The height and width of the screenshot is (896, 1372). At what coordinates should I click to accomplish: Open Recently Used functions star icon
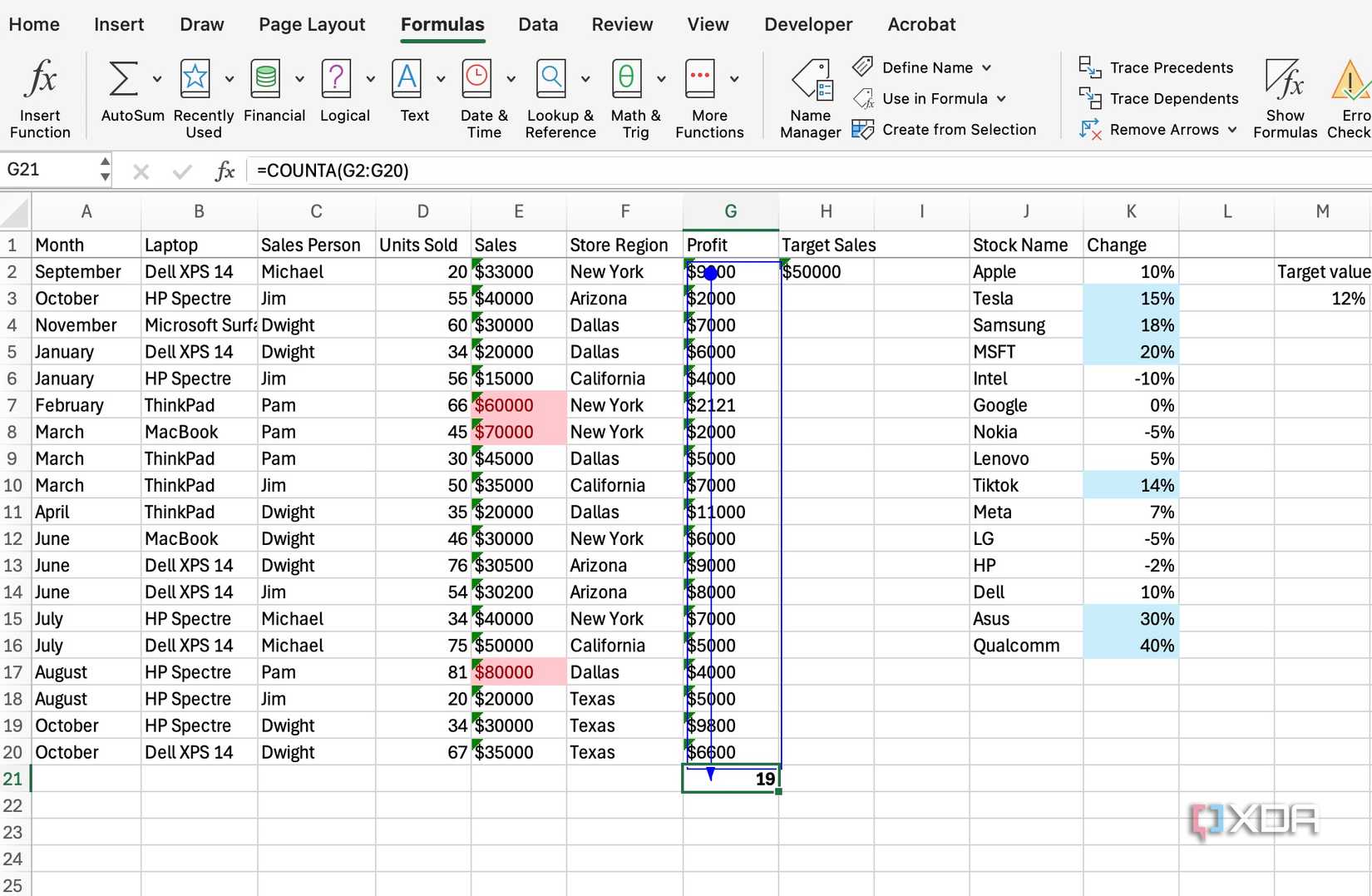[195, 80]
